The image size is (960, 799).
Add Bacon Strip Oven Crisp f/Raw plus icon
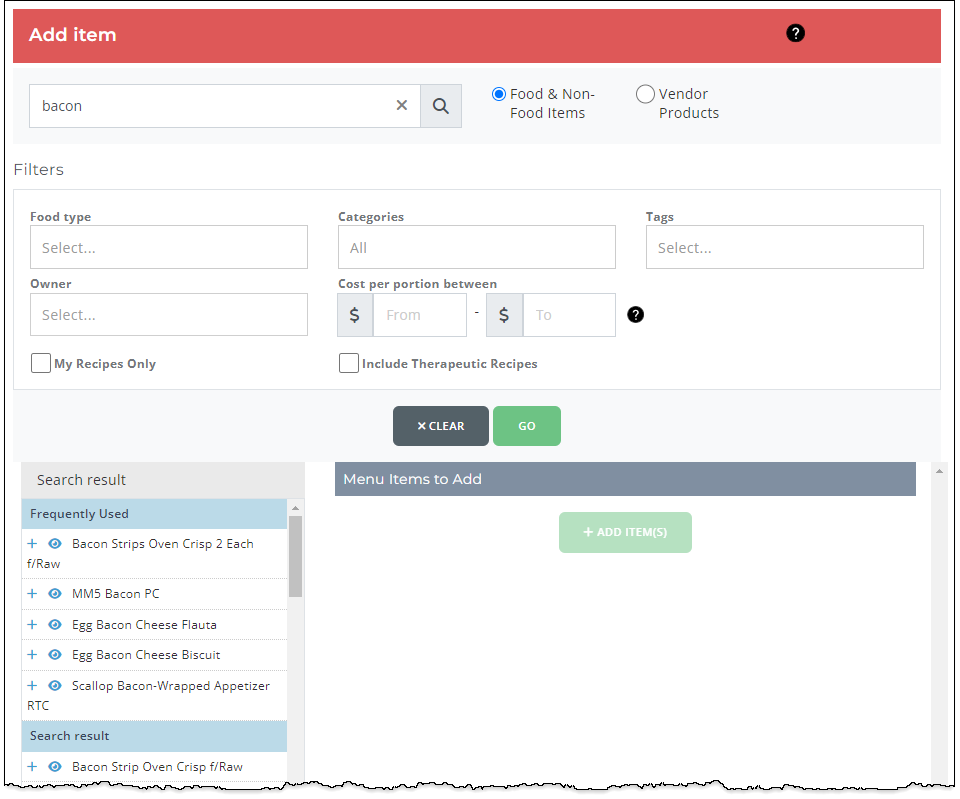click(32, 767)
